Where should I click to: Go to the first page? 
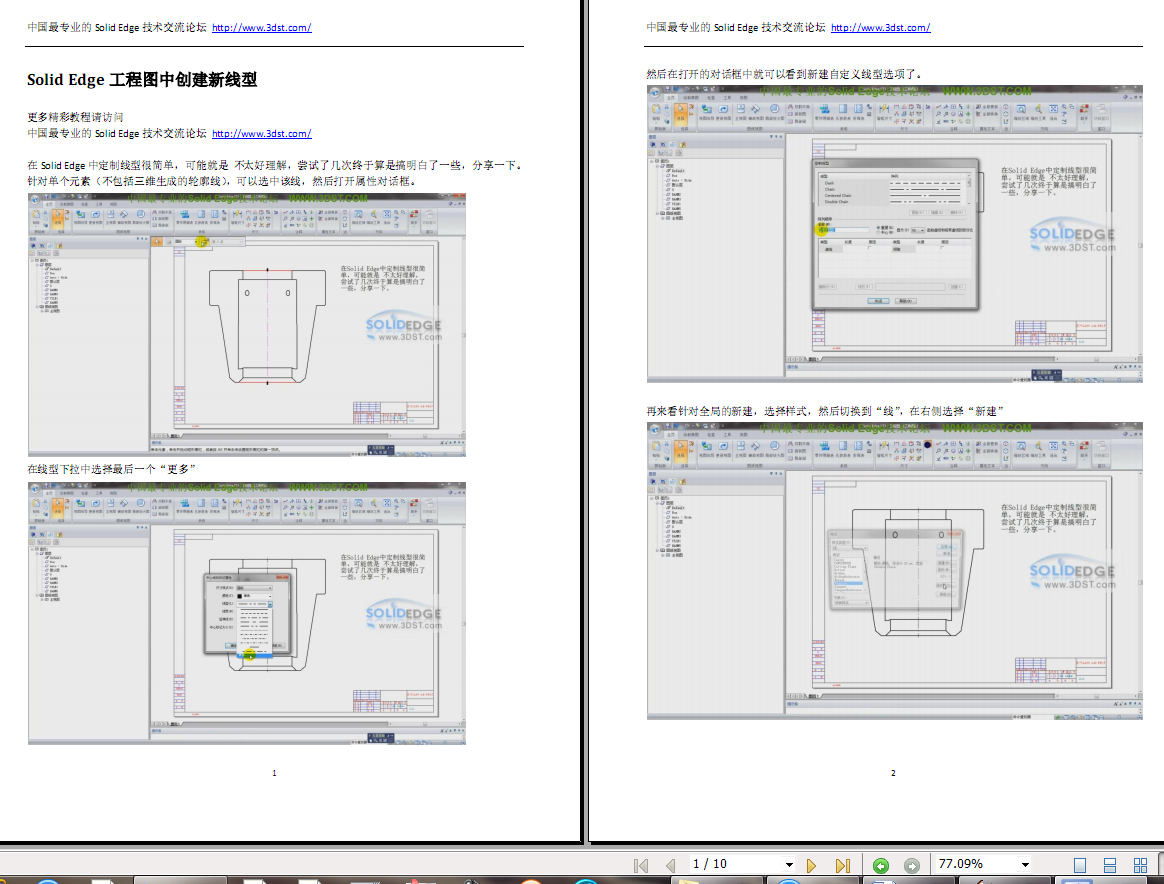(641, 865)
